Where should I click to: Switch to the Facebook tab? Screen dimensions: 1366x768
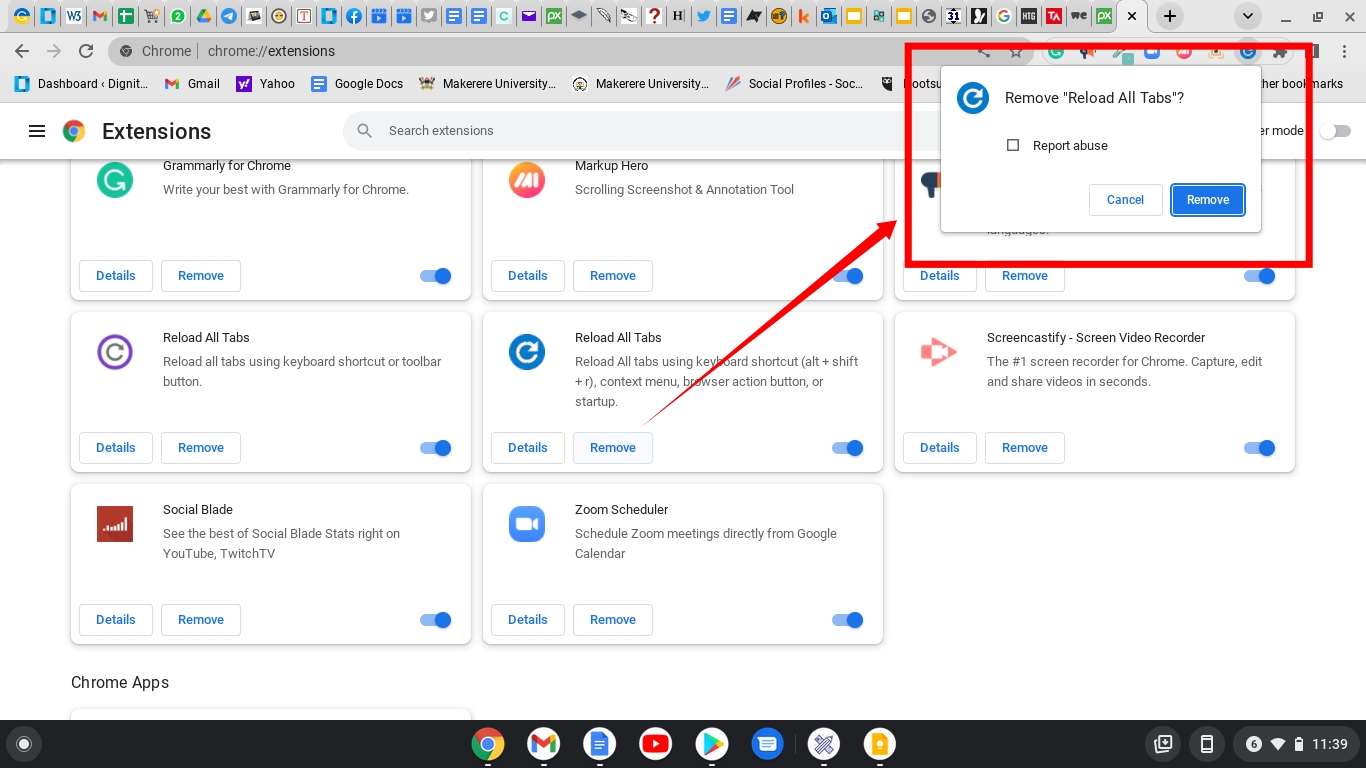[353, 16]
